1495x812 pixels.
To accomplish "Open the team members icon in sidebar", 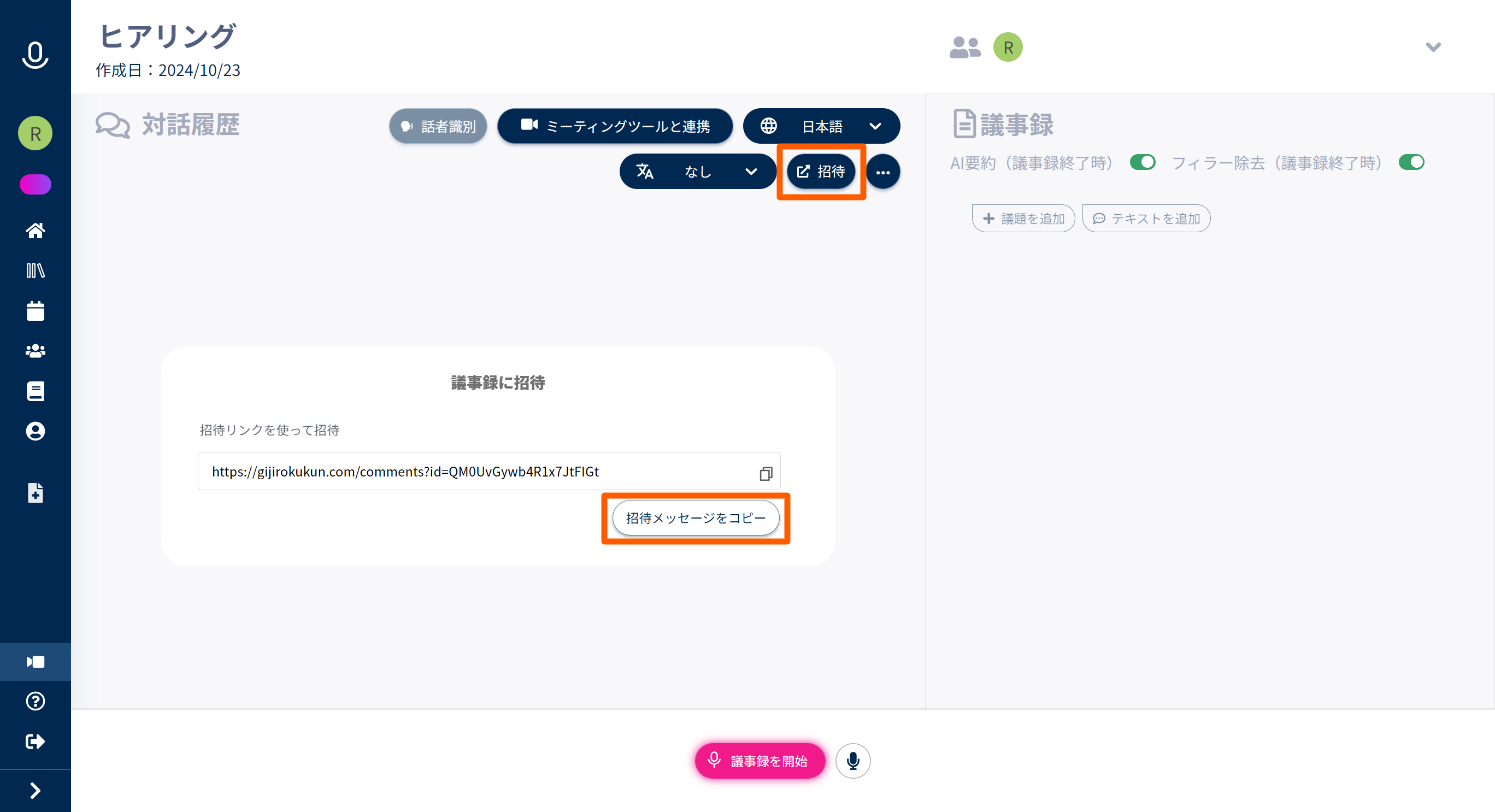I will (x=36, y=351).
